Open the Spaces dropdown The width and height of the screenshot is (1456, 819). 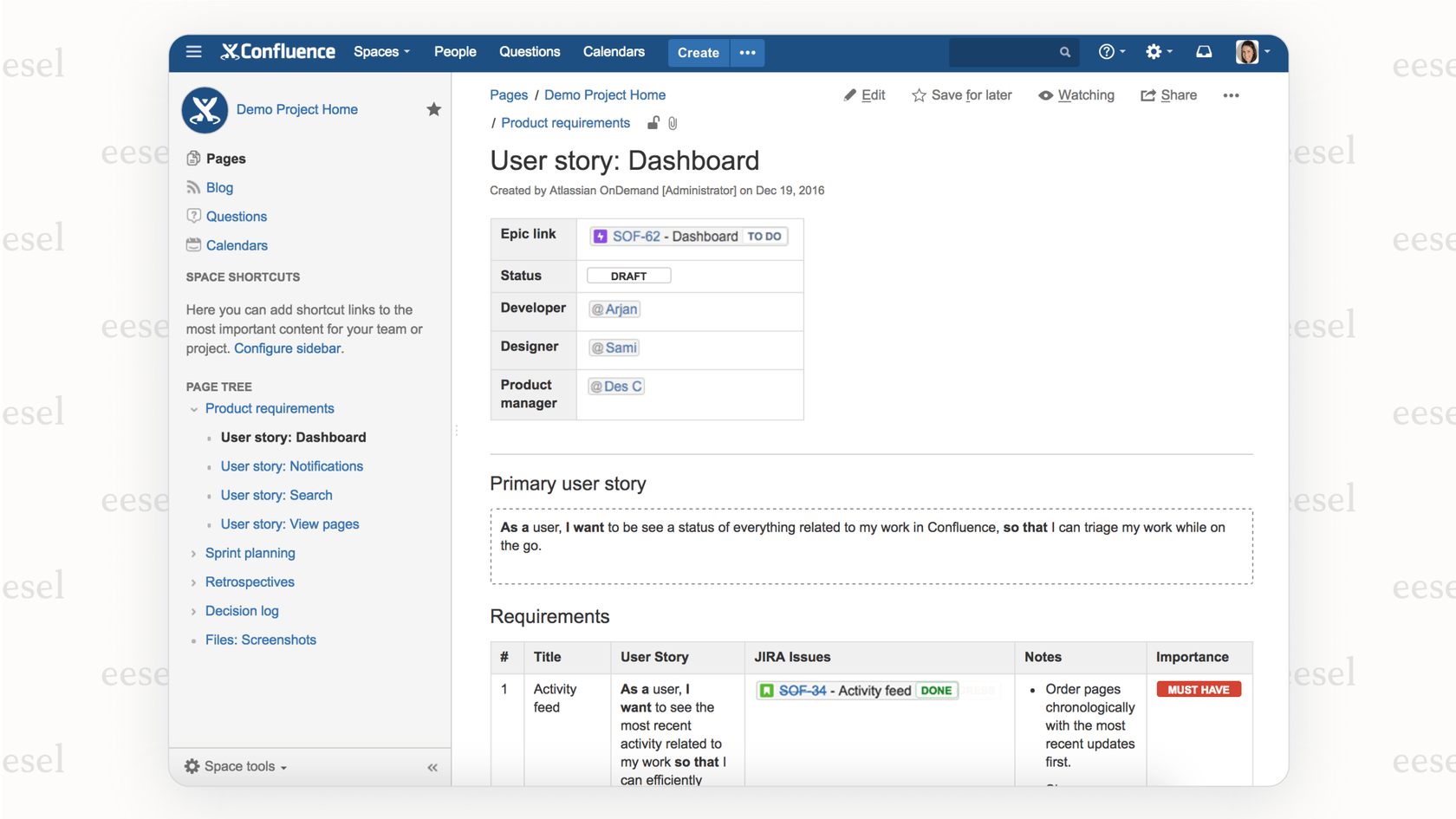381,51
